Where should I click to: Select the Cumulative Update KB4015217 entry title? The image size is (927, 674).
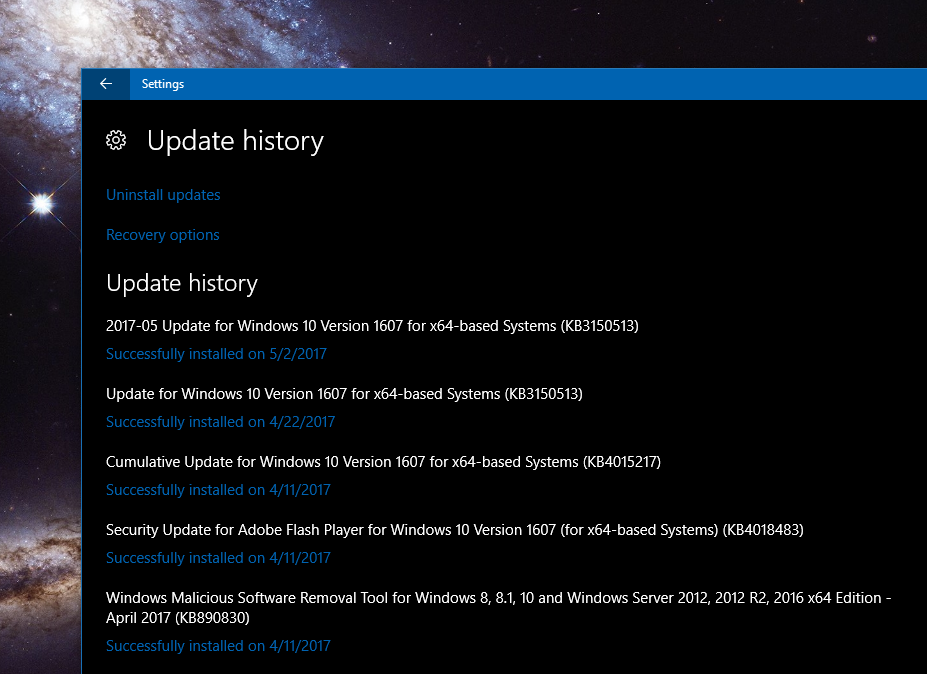pyautogui.click(x=383, y=462)
